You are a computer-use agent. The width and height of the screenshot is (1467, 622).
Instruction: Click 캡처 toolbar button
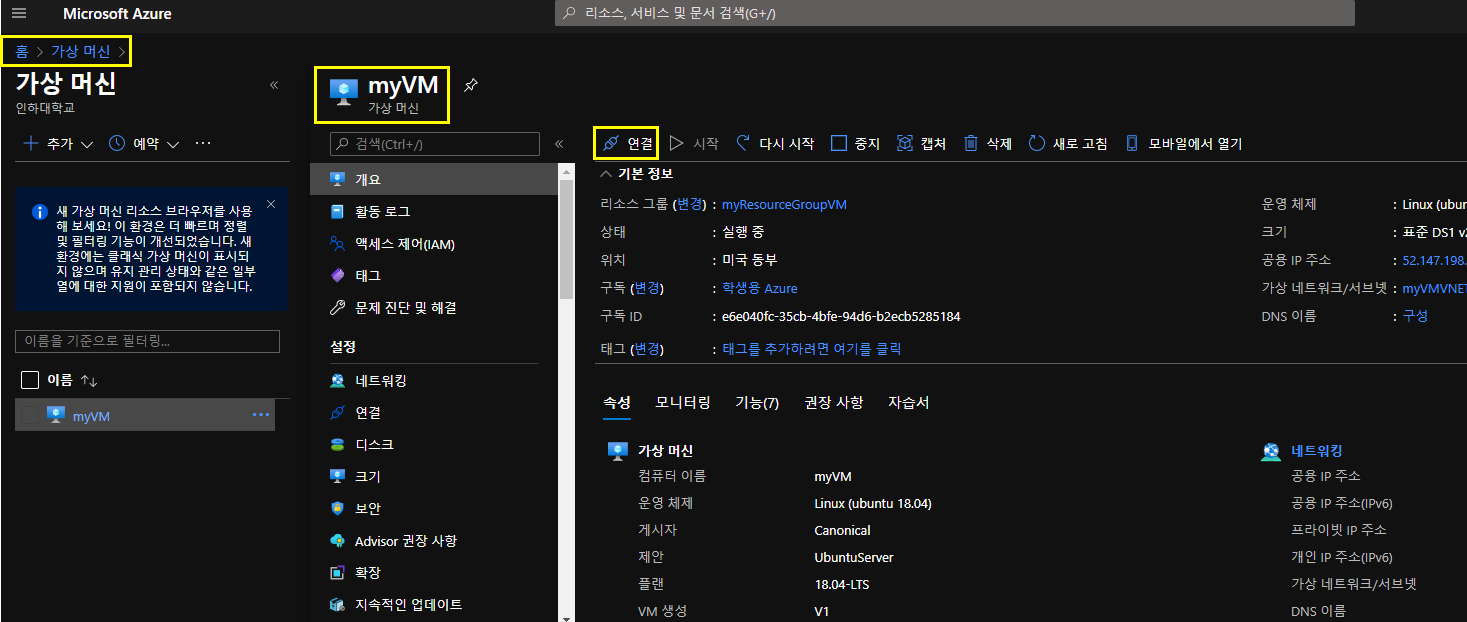tap(921, 144)
